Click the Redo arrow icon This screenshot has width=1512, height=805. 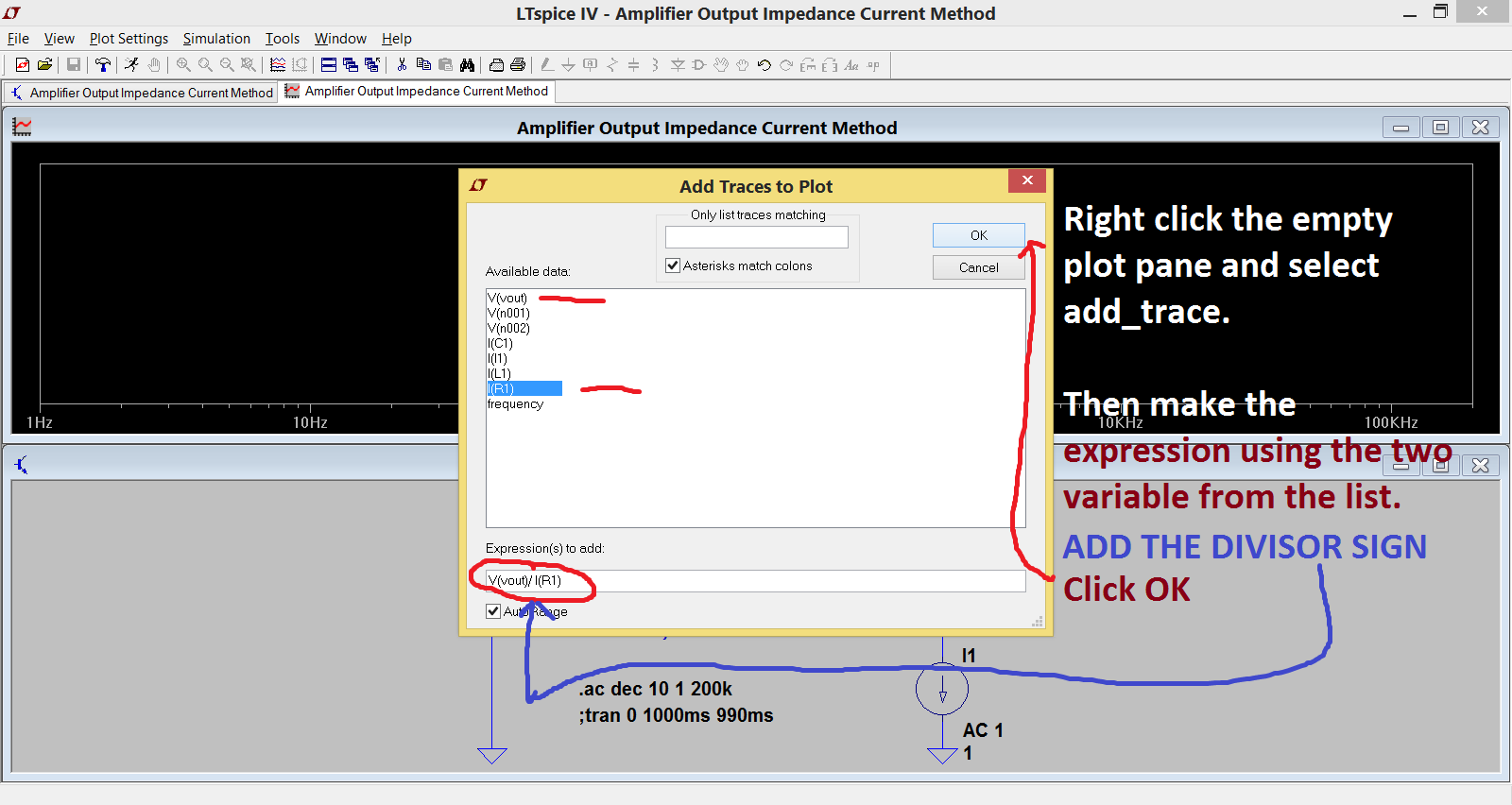point(786,64)
